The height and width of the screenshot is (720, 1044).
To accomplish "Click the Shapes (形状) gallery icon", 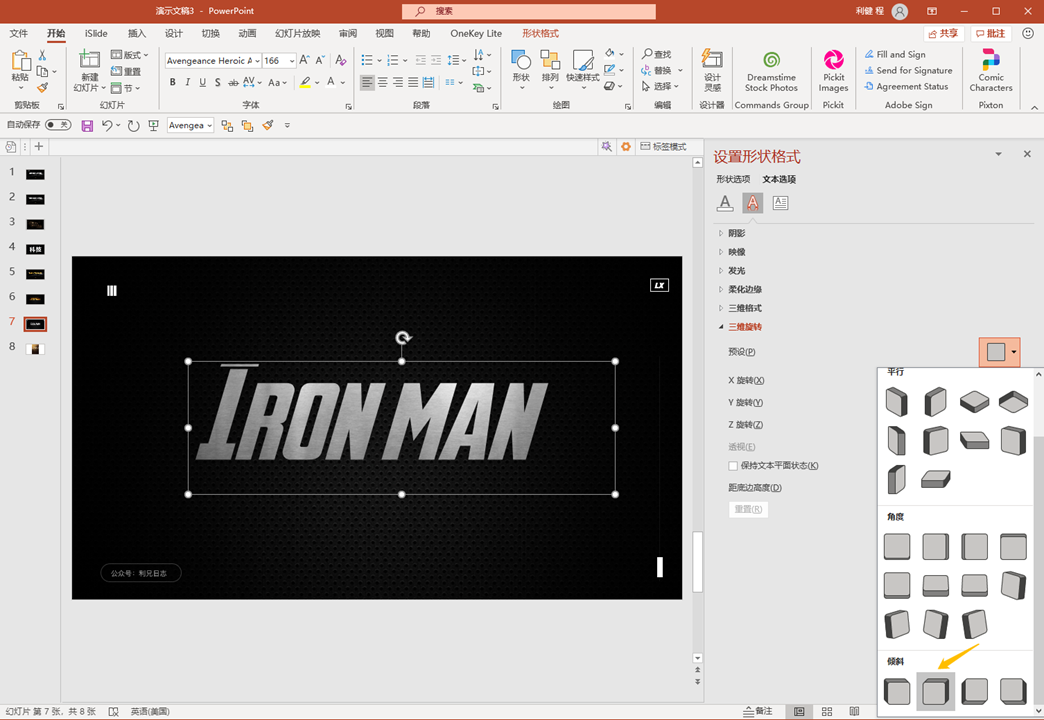I will coord(521,61).
